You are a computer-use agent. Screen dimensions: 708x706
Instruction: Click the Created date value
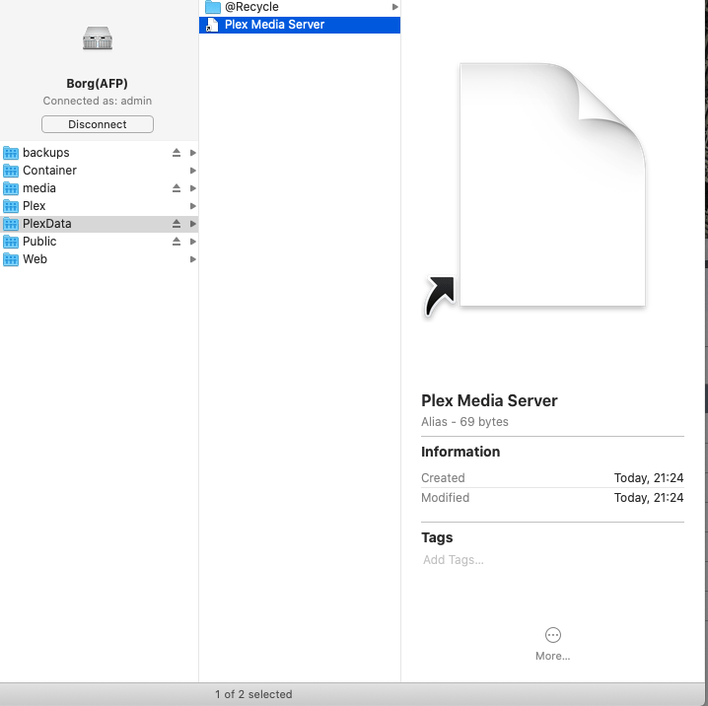pos(648,478)
